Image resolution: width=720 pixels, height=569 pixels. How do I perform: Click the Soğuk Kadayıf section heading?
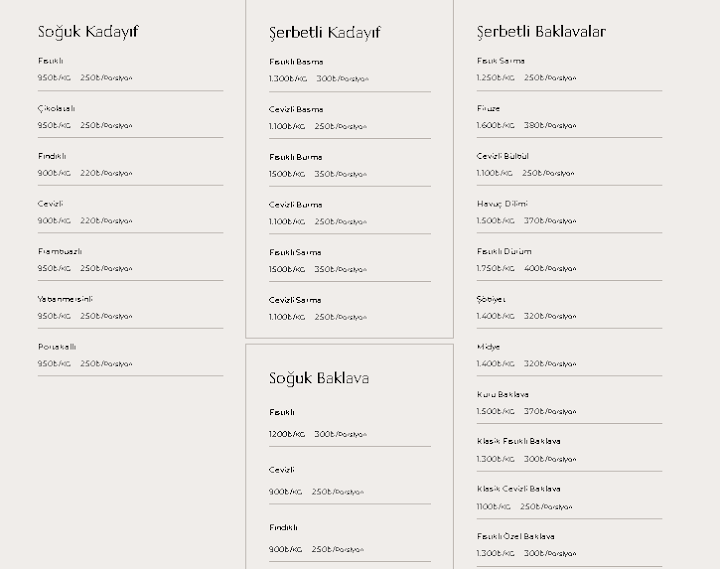88,32
